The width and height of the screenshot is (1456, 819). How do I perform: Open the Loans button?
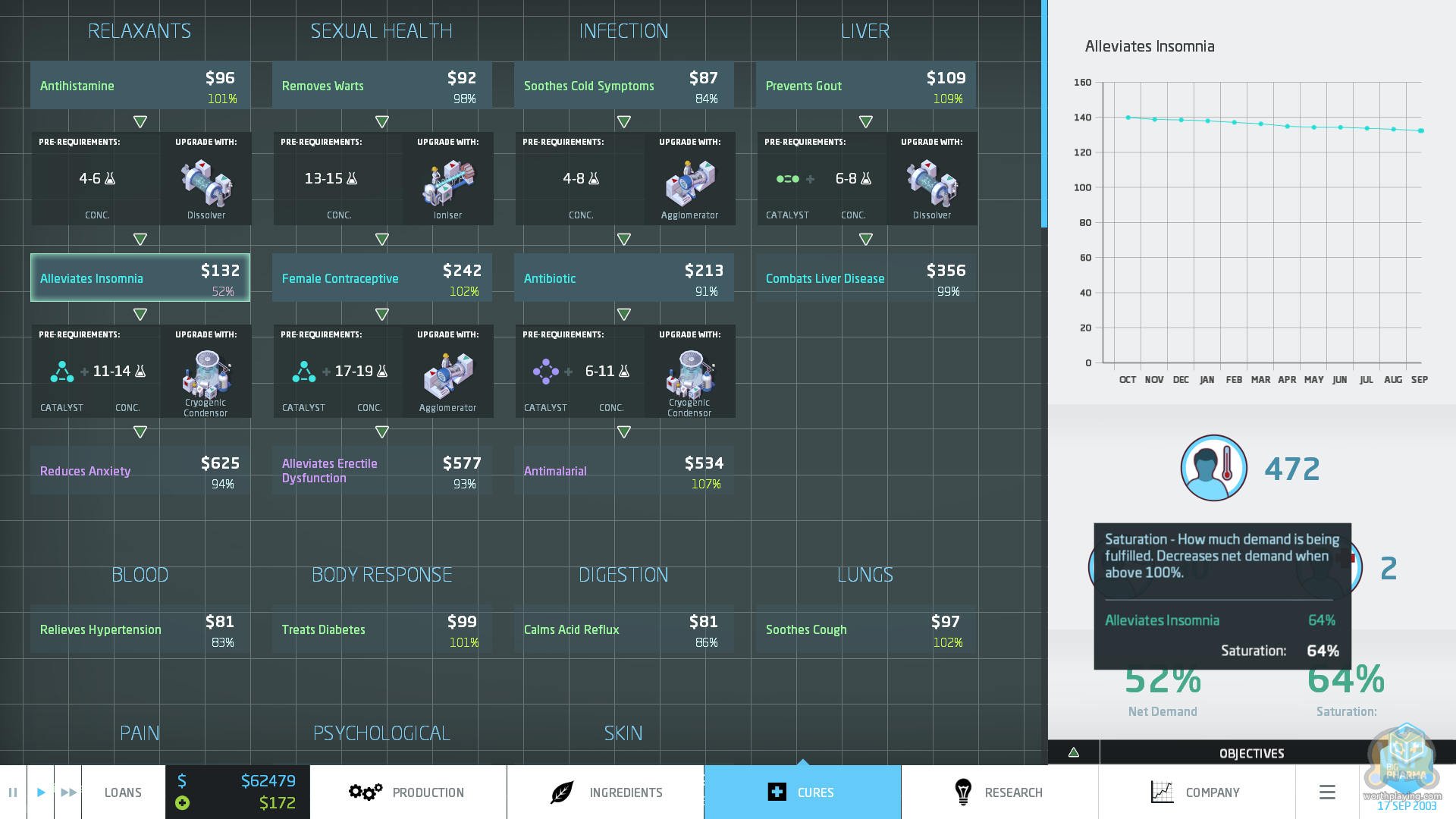tap(123, 792)
